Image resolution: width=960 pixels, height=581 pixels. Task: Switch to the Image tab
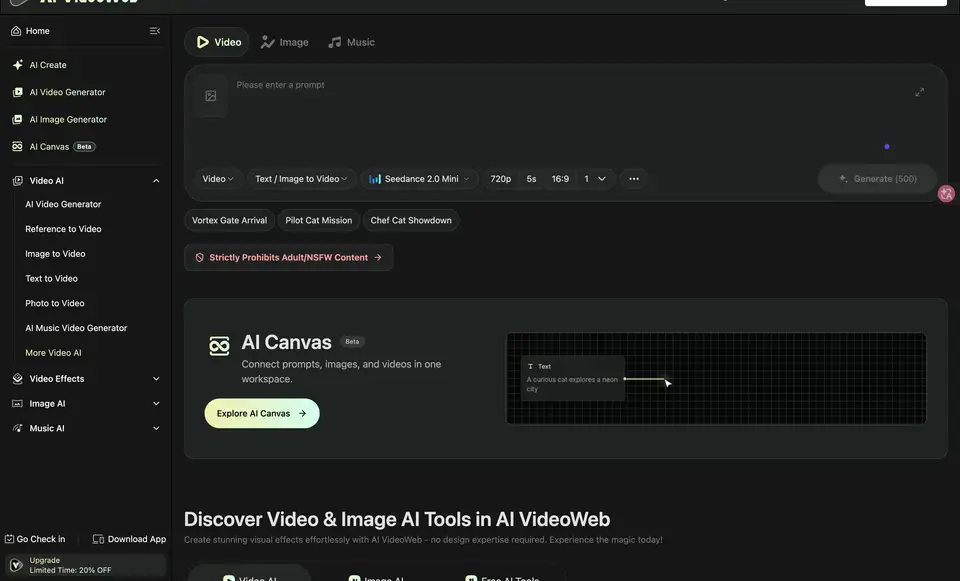click(285, 42)
